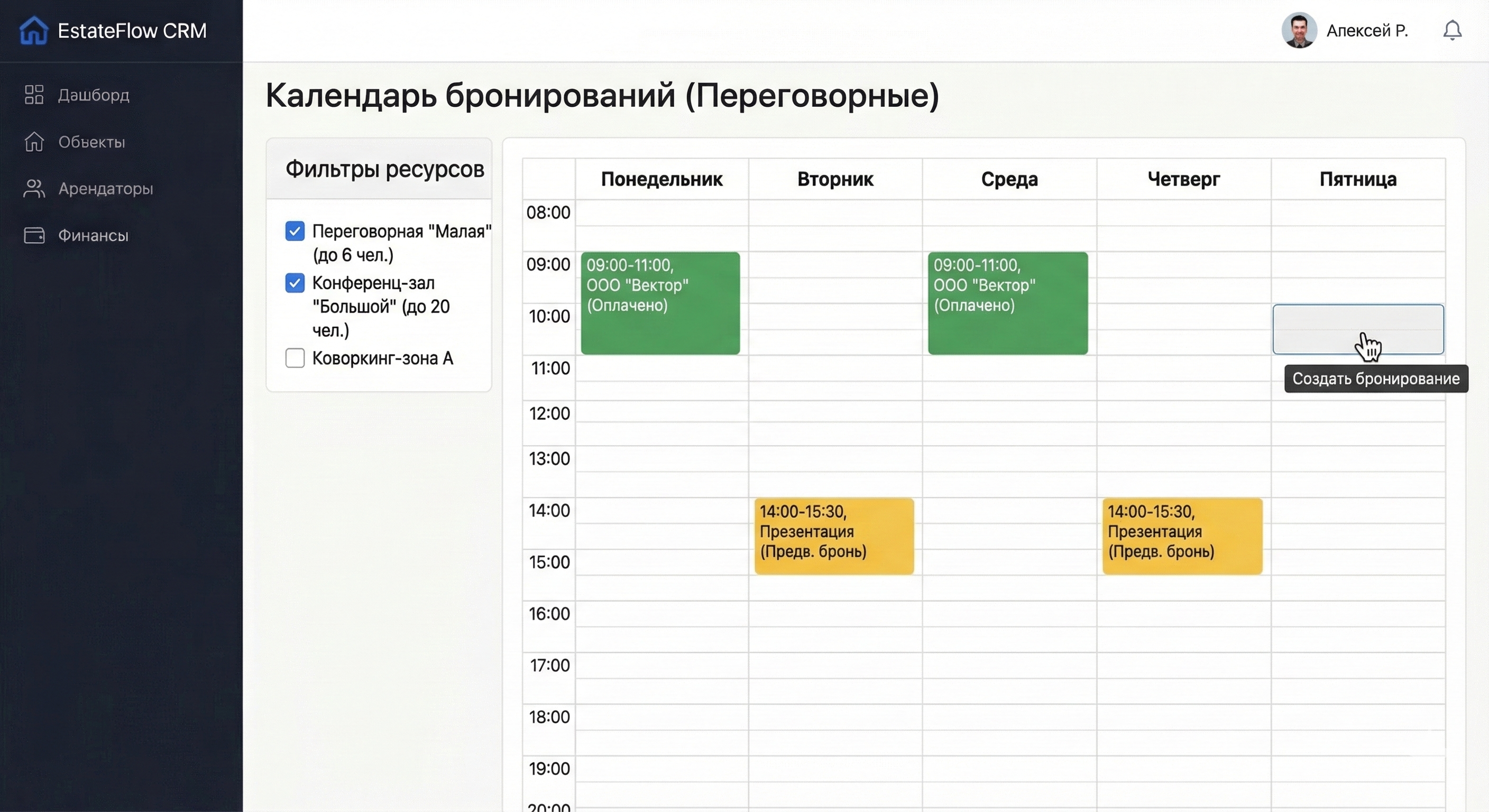1489x812 pixels.
Task: Go to Финансы section
Action: pyautogui.click(x=94, y=235)
